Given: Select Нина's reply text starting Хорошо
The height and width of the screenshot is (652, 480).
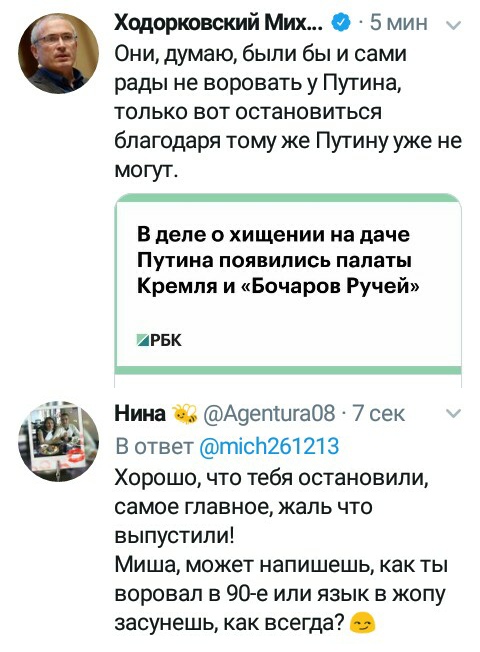Looking at the screenshot, I should tap(281, 550).
